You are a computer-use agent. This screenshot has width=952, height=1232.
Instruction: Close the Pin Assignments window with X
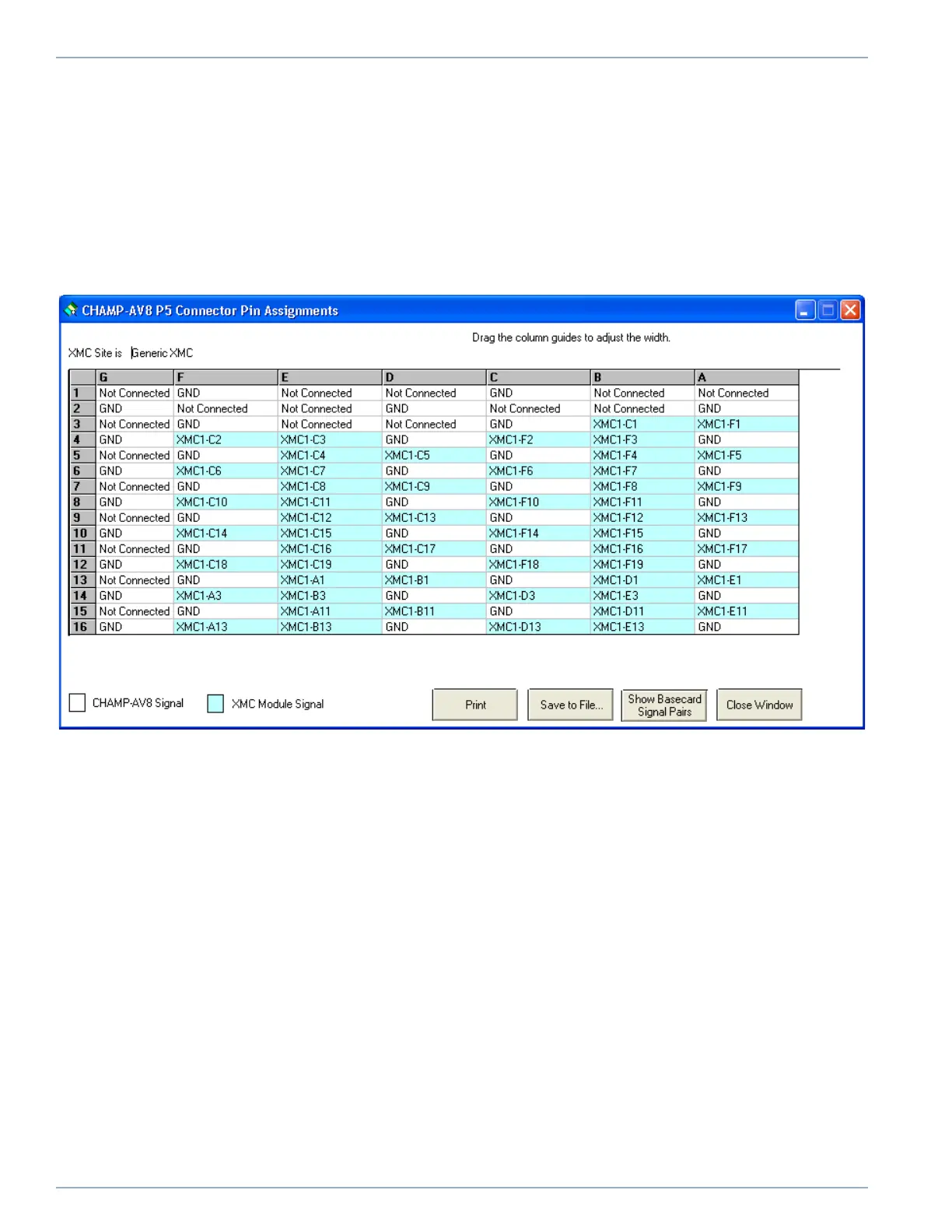point(851,310)
